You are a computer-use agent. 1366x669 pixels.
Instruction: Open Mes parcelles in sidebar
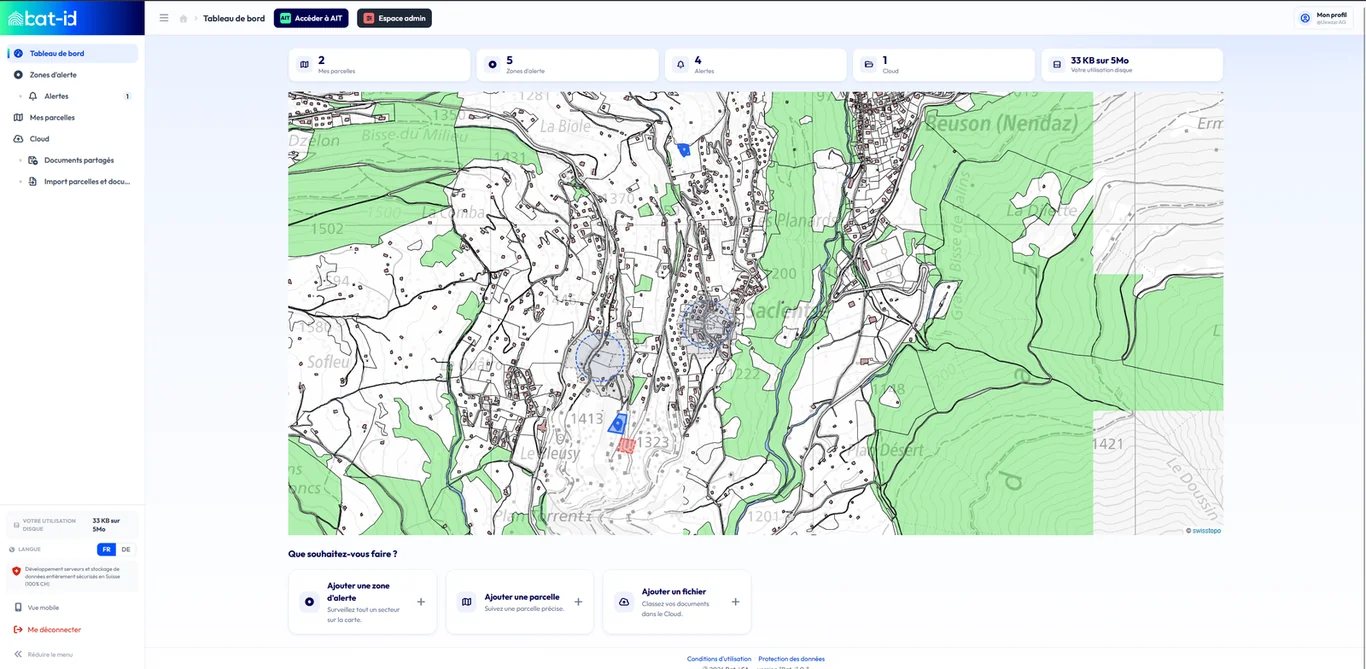click(x=73, y=118)
